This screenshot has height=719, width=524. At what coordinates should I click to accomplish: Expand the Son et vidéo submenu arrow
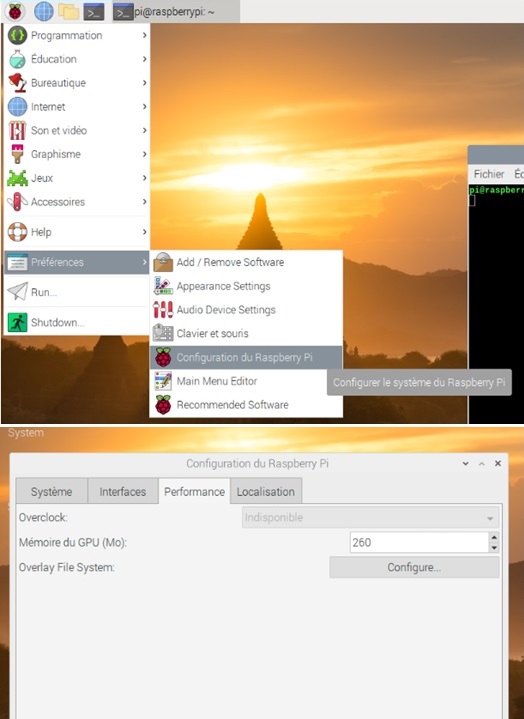pyautogui.click(x=144, y=131)
